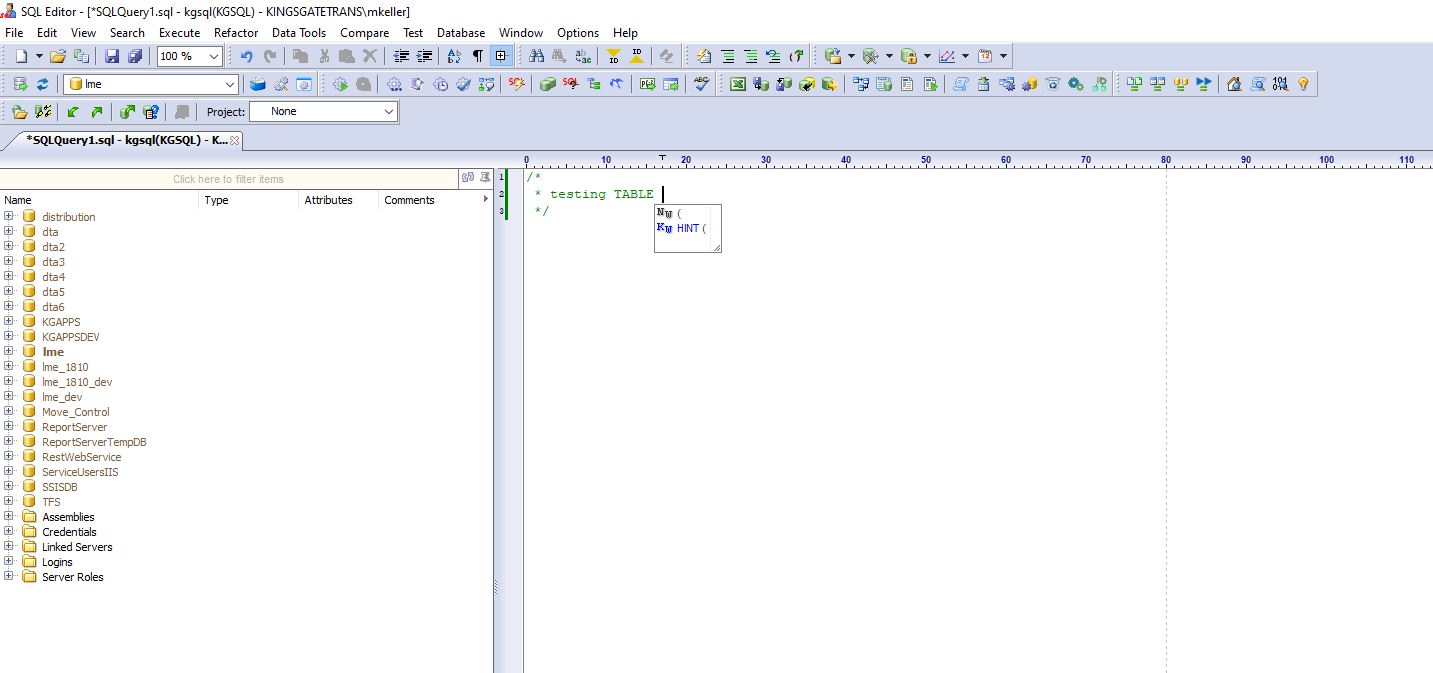The width and height of the screenshot is (1433, 673).
Task: Click the SQL question mark icon
Action: click(x=571, y=84)
